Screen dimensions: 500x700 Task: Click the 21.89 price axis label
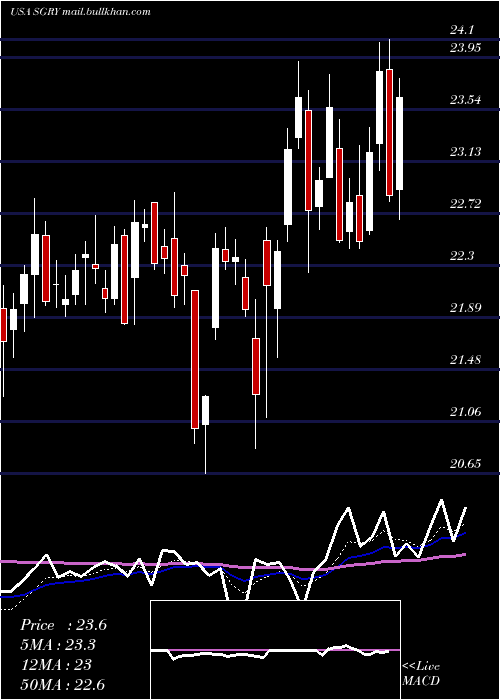click(465, 308)
